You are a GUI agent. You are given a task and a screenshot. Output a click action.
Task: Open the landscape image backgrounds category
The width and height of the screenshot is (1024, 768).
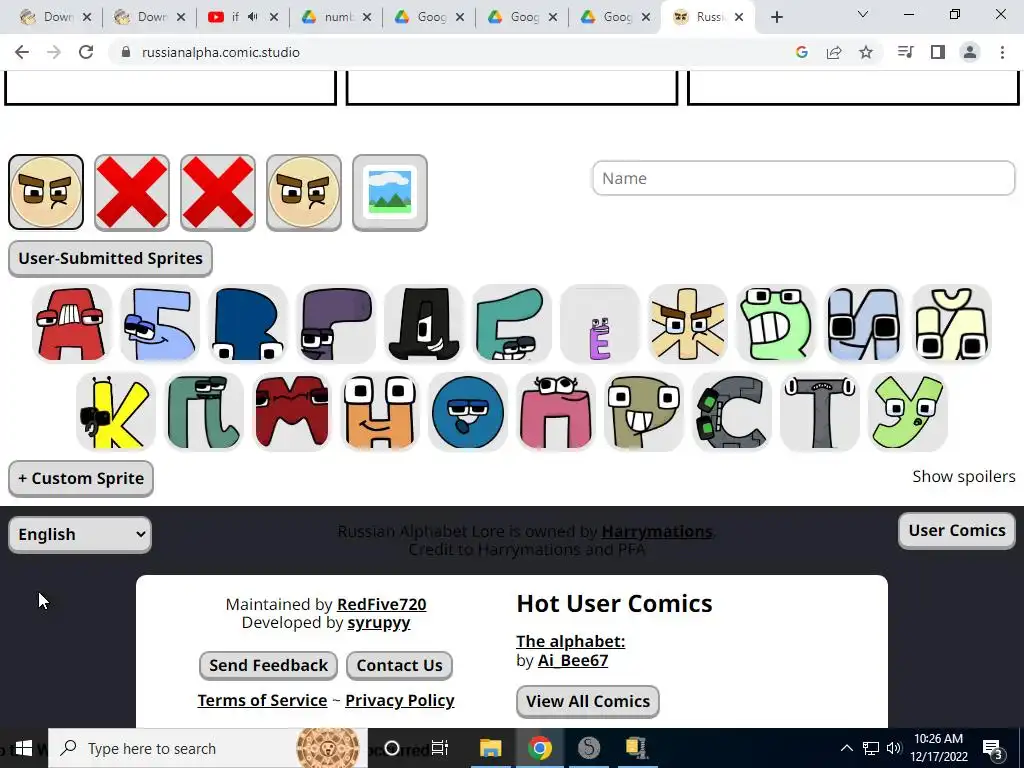[x=390, y=192]
